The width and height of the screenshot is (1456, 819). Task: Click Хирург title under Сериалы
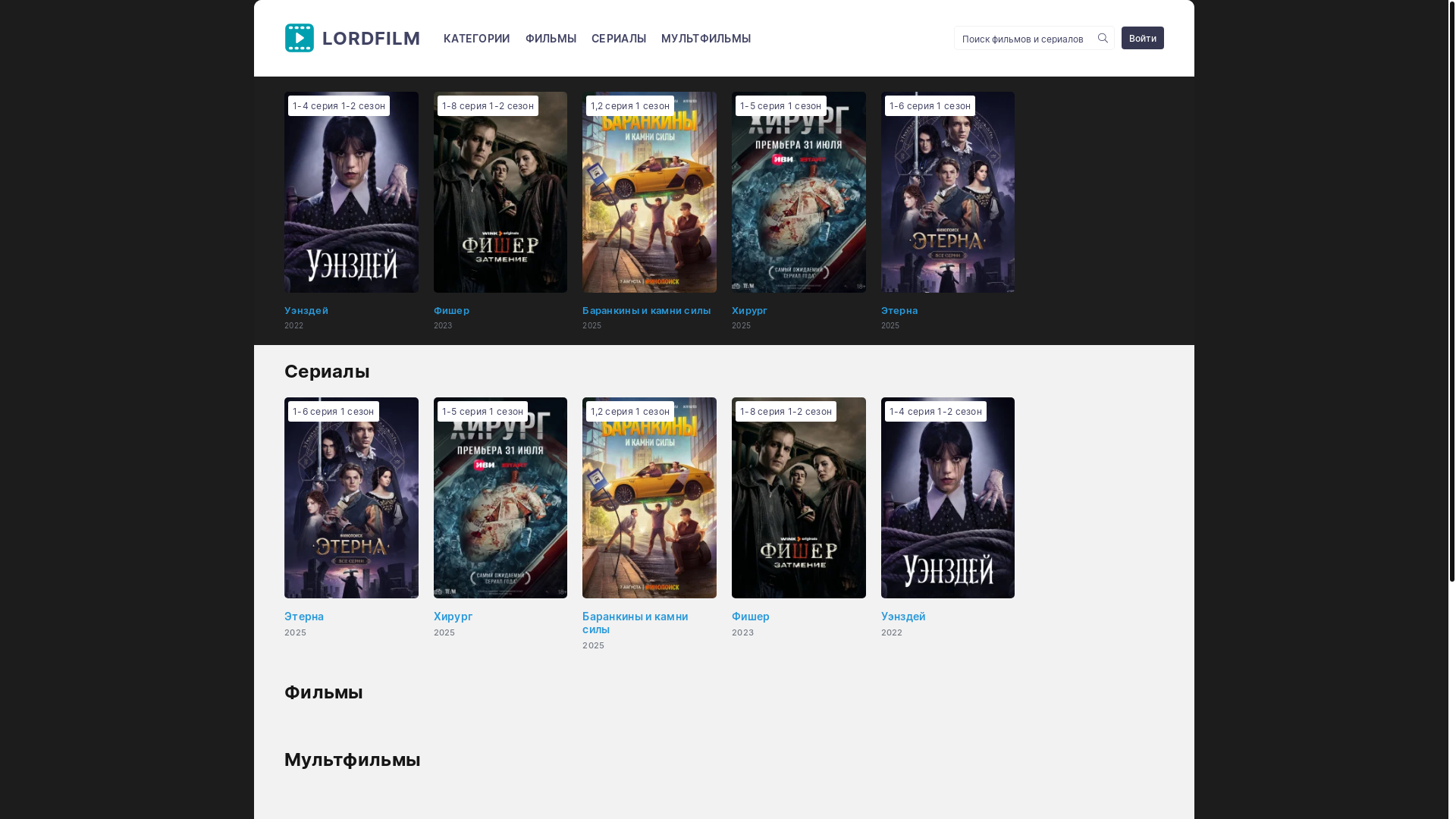453,617
